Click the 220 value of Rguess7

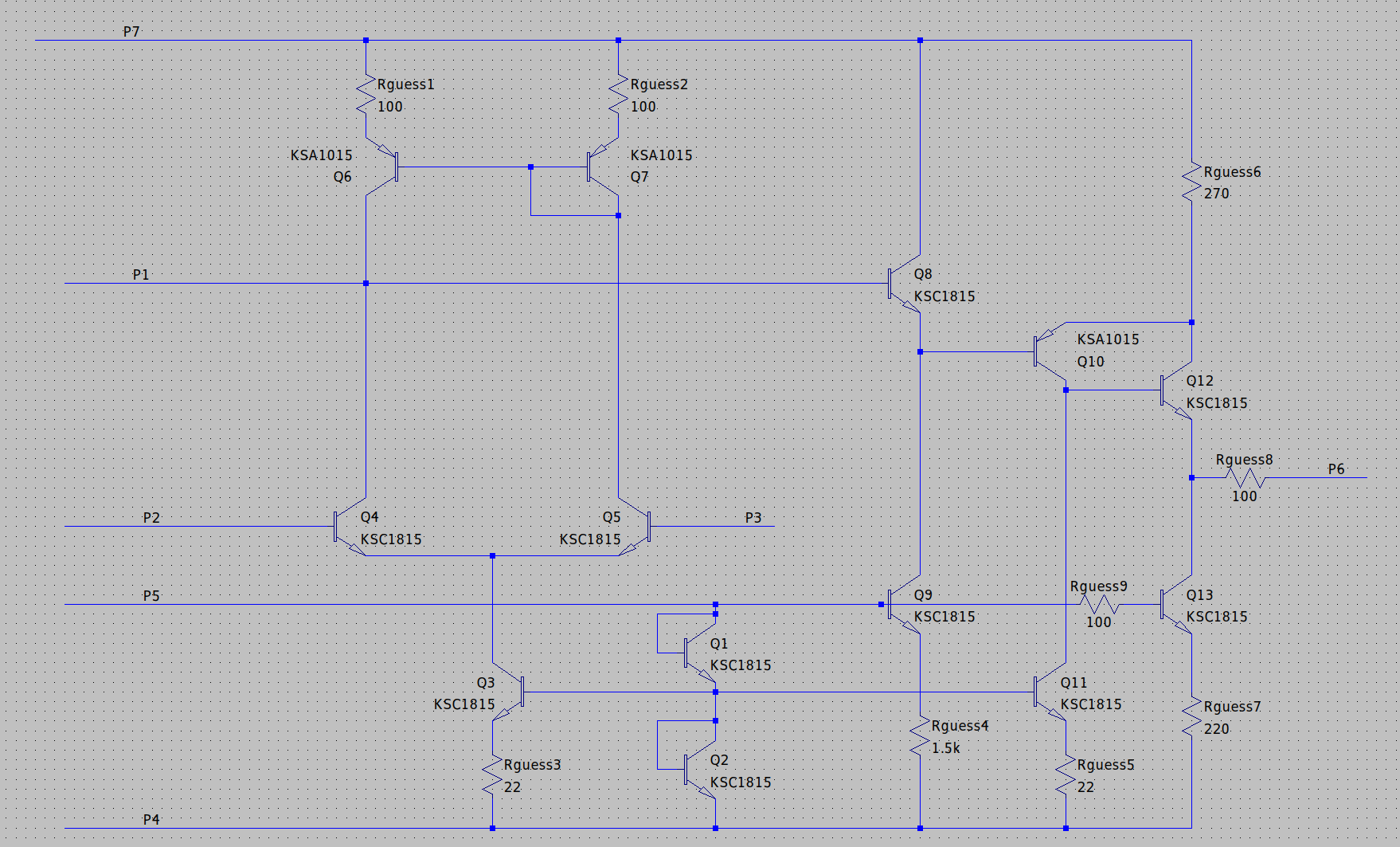[x=1216, y=729]
